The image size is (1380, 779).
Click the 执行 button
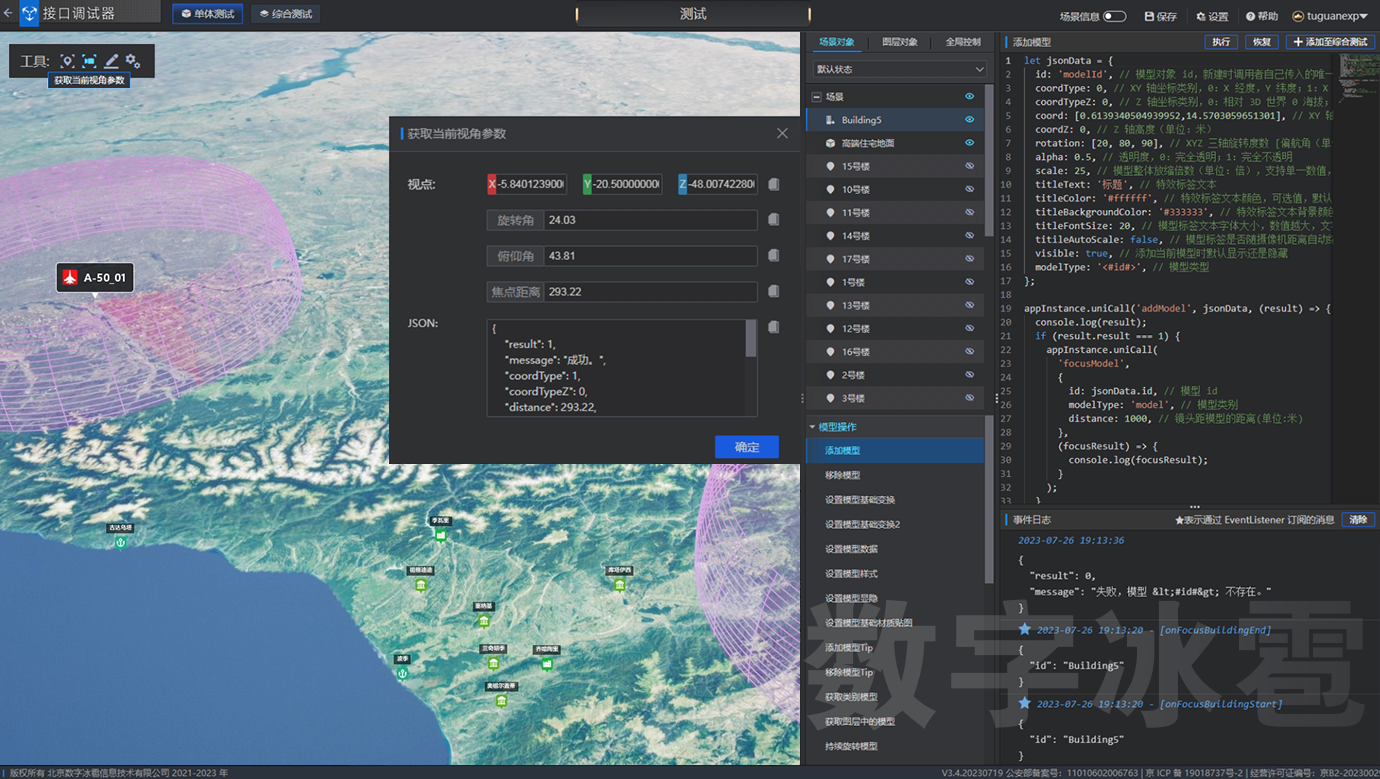[1221, 42]
